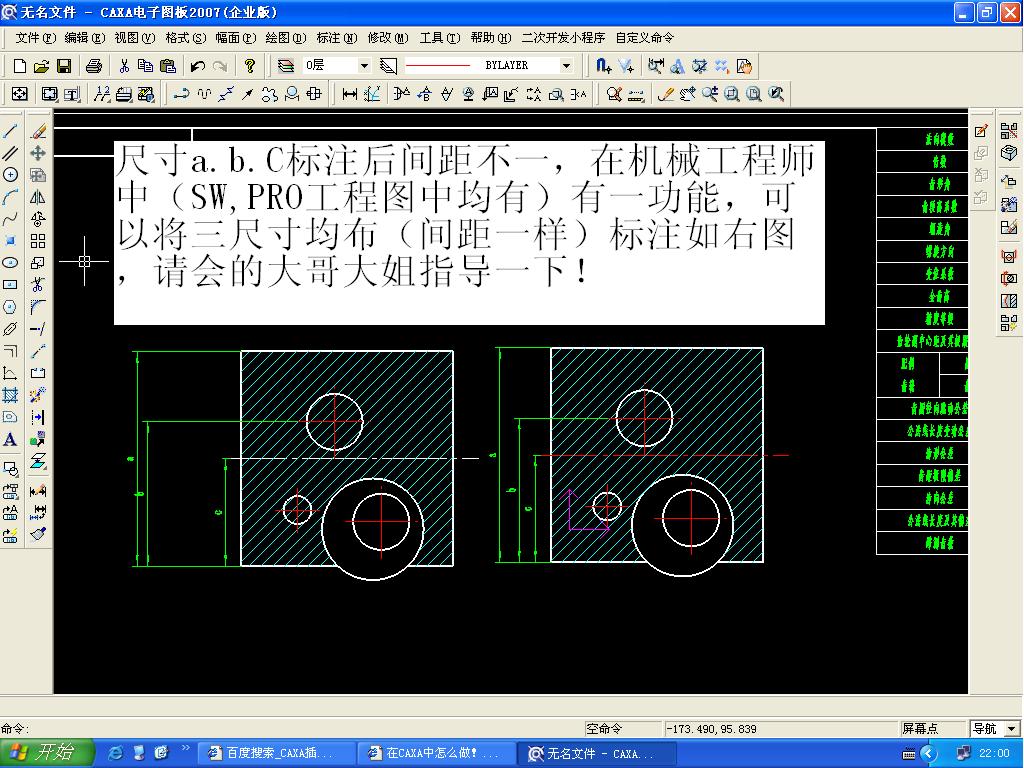The image size is (1024, 768).
Task: Click the 屏幕点 status bar field
Action: click(933, 728)
